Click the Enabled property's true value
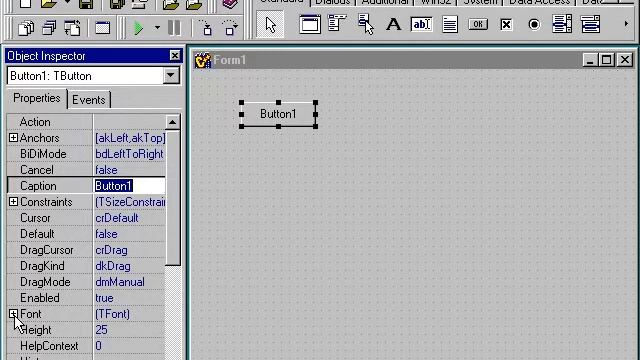This screenshot has width=640, height=360. pyautogui.click(x=104, y=298)
